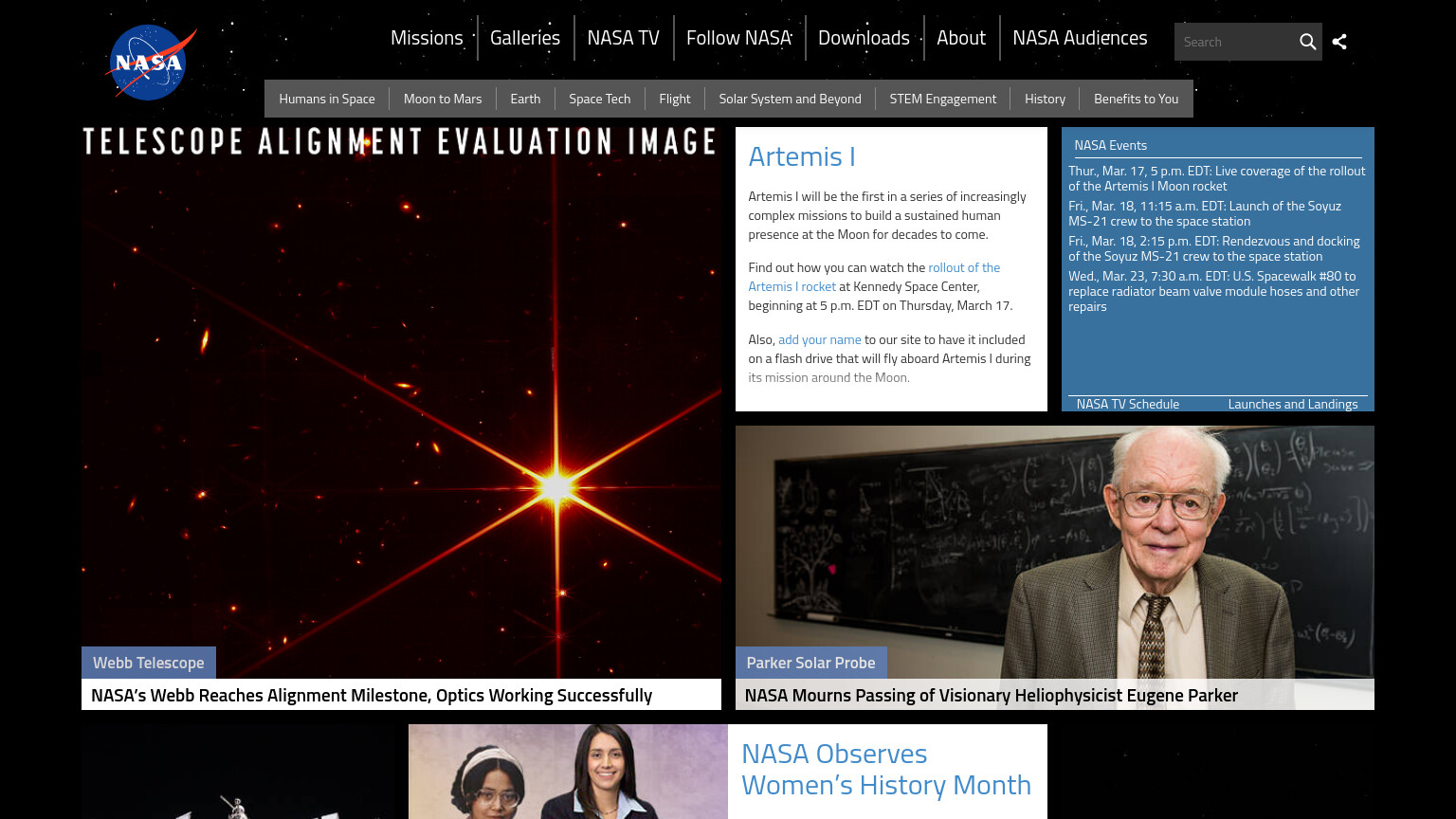Viewport: 1456px width, 819px height.
Task: Click the Webb Telescope tag
Action: [149, 663]
